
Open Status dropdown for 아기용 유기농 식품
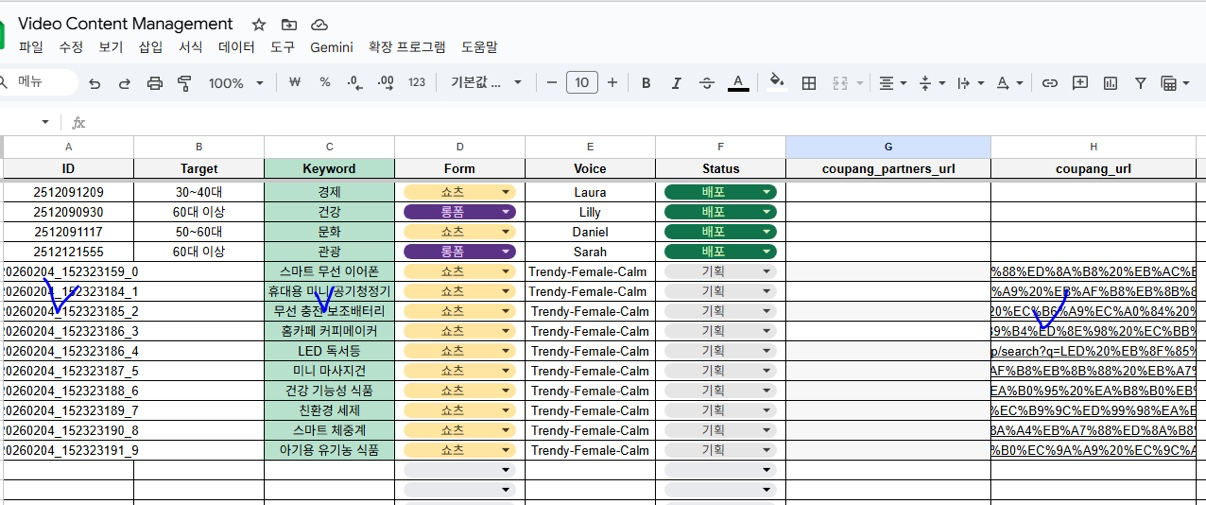click(767, 450)
